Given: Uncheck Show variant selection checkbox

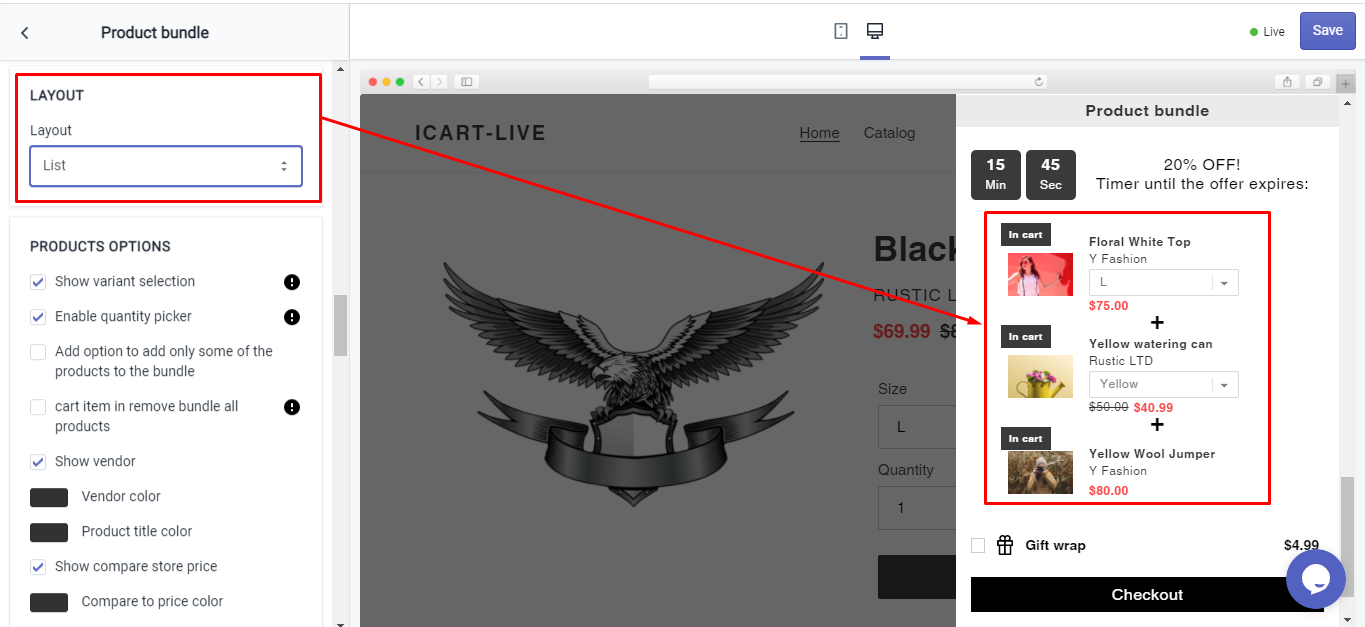Looking at the screenshot, I should 38,282.
